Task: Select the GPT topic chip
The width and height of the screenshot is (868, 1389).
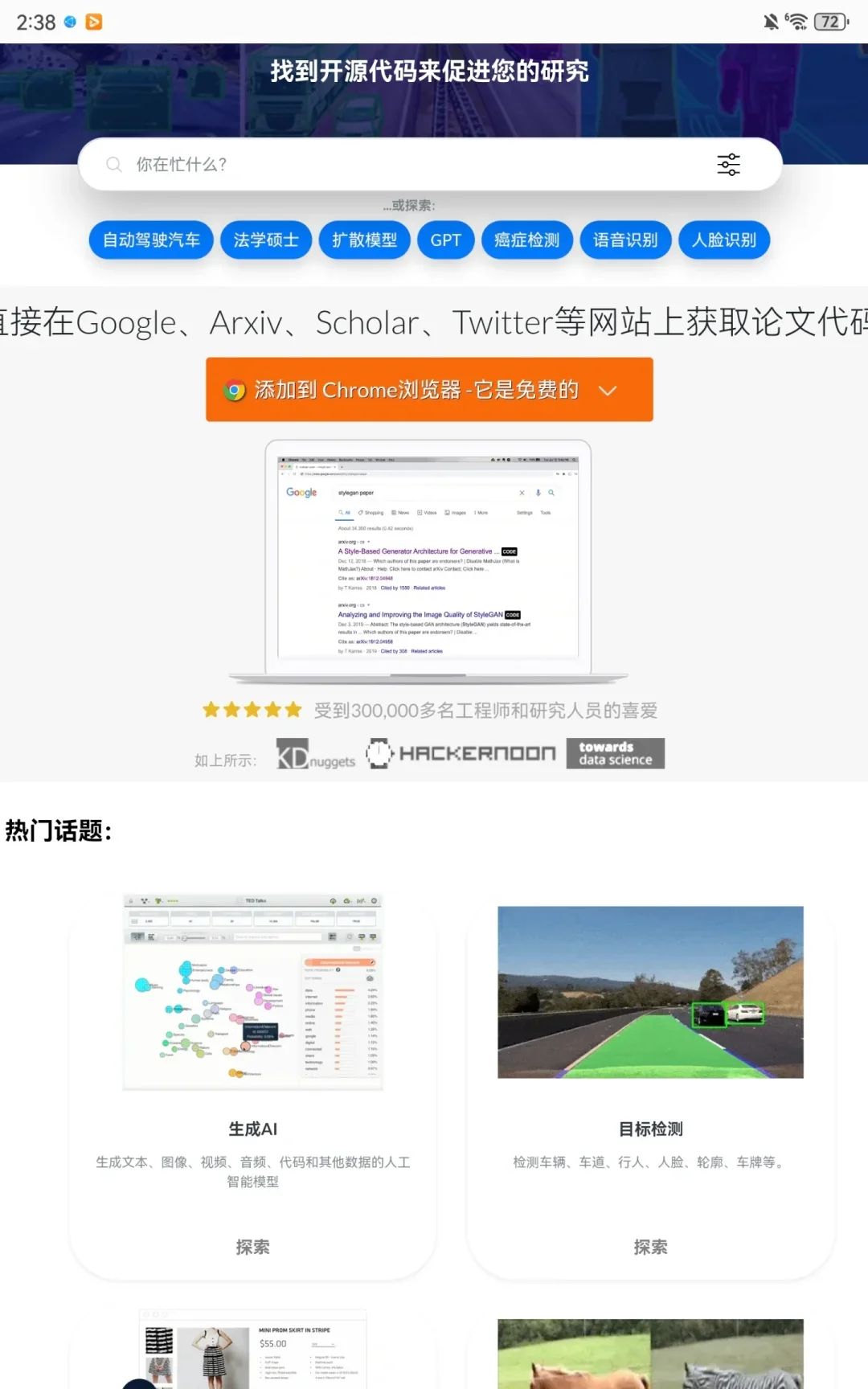Action: tap(446, 240)
